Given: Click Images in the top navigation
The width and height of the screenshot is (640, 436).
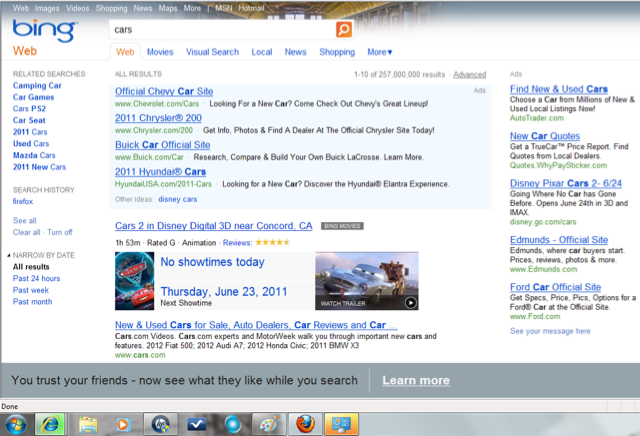Looking at the screenshot, I should click(47, 8).
